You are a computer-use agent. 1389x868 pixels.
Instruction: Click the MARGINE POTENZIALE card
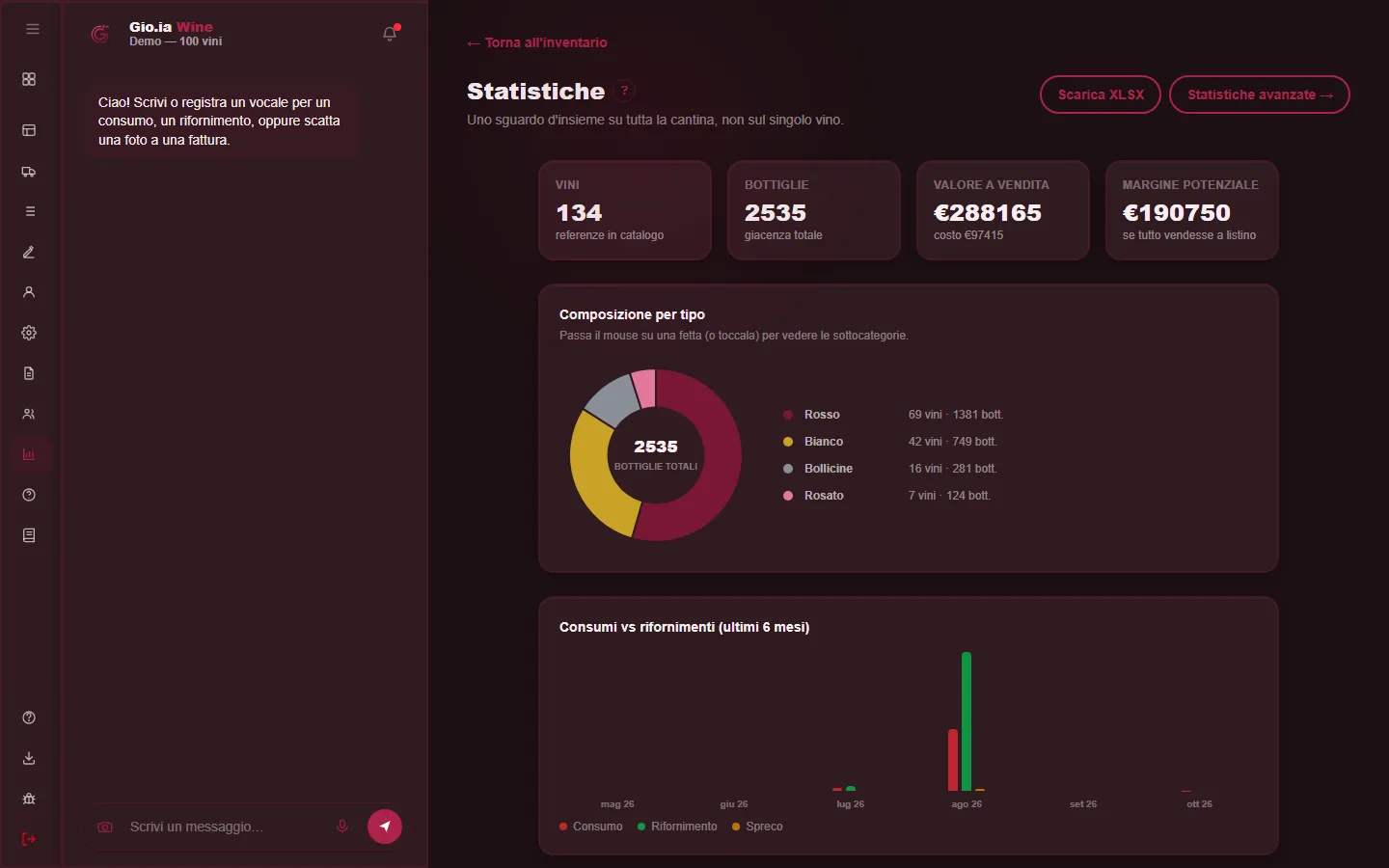tap(1192, 210)
